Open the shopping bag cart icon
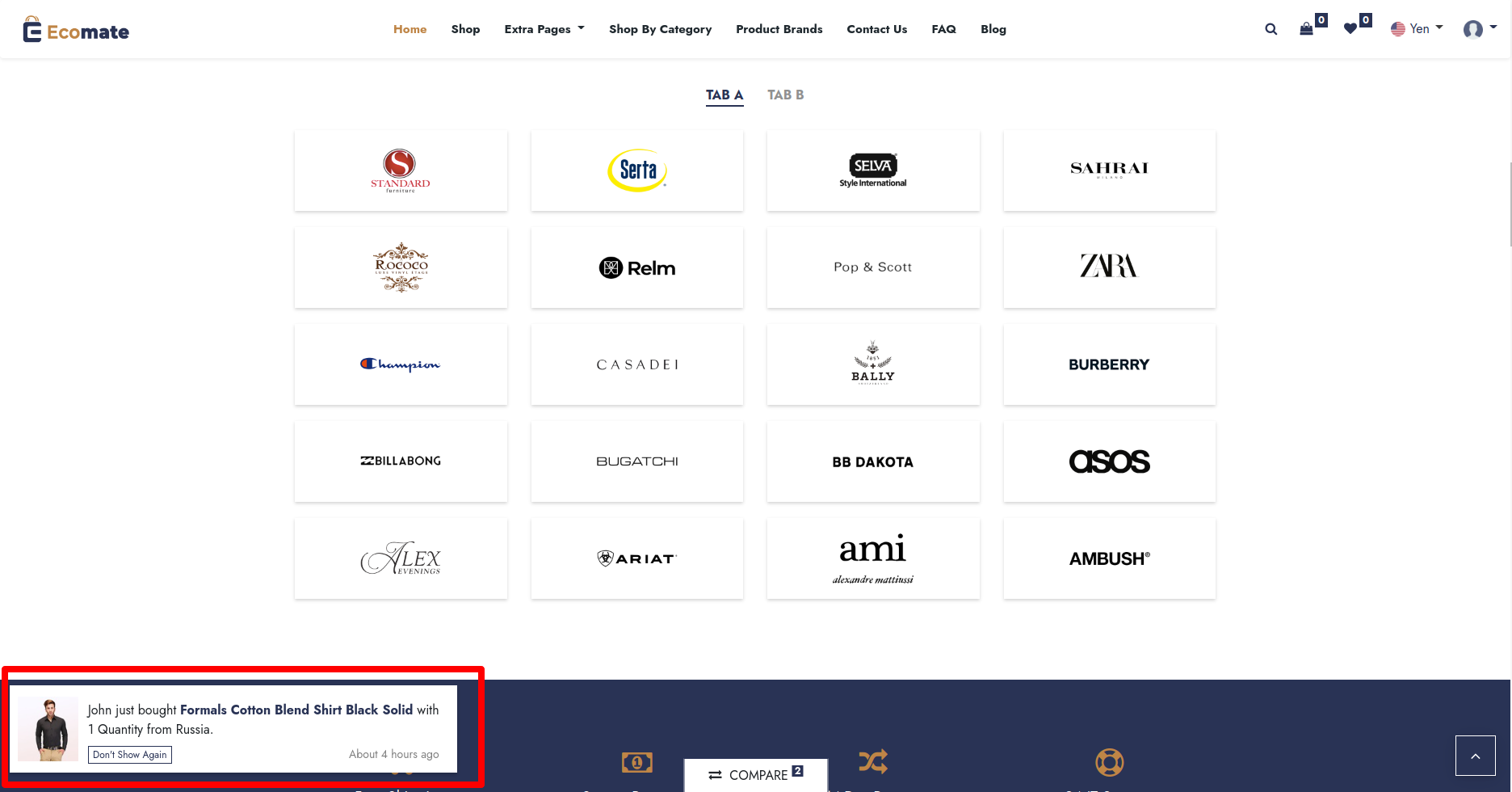 coord(1306,29)
